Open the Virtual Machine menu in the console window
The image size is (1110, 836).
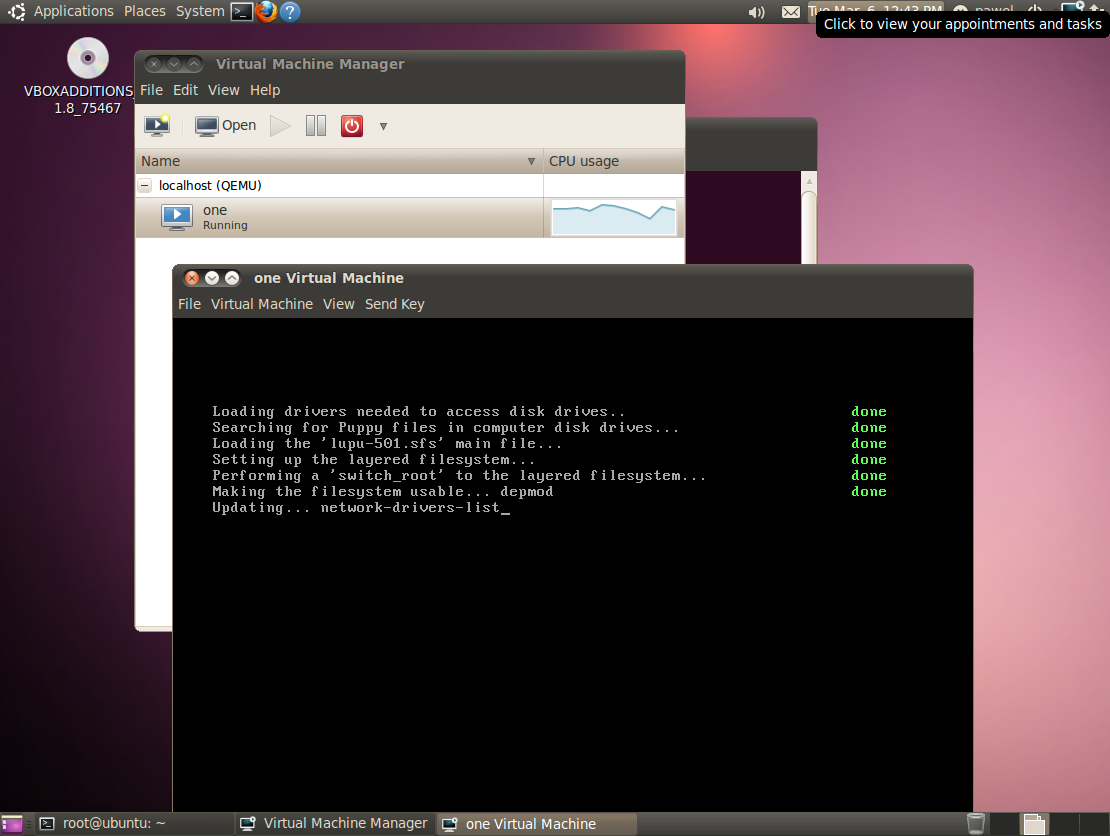[x=261, y=304]
